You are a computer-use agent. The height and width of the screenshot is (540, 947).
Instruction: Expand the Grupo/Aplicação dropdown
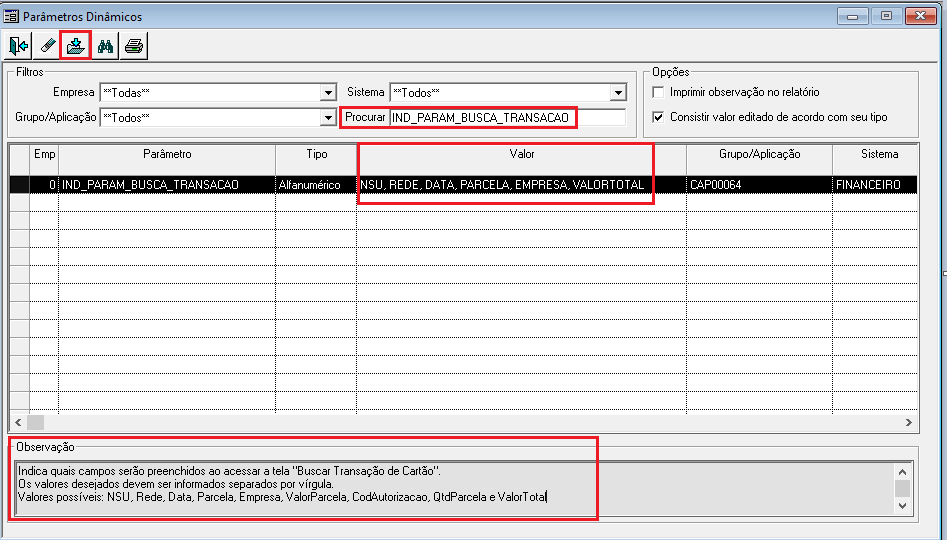click(328, 118)
